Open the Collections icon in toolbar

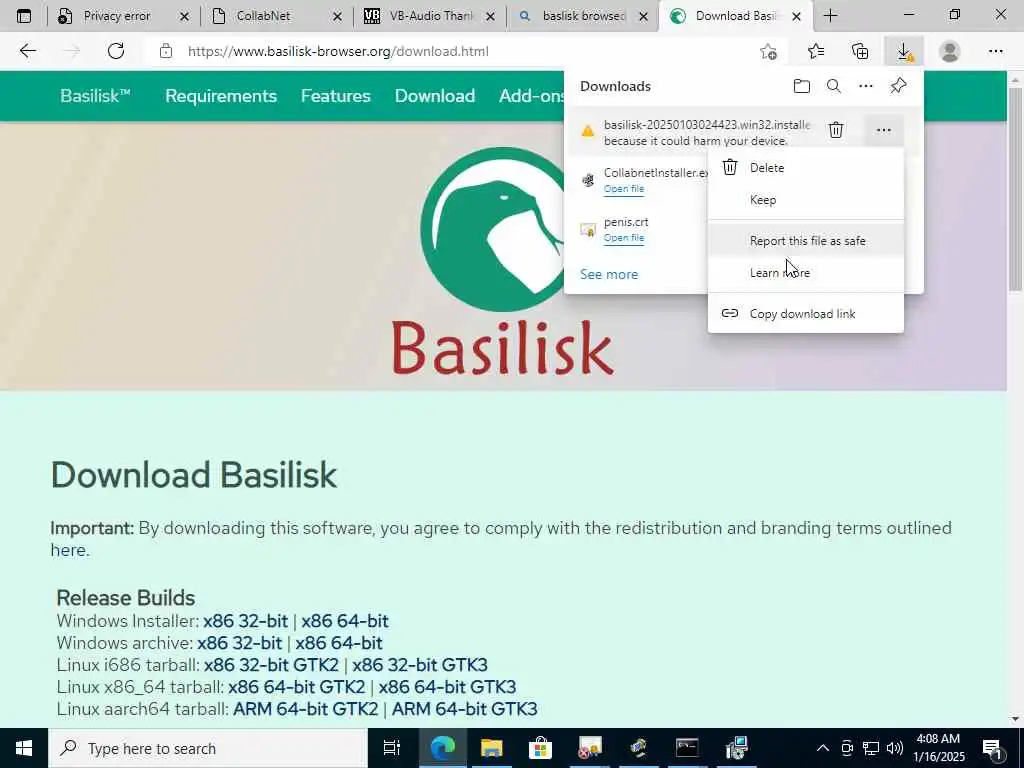860,51
